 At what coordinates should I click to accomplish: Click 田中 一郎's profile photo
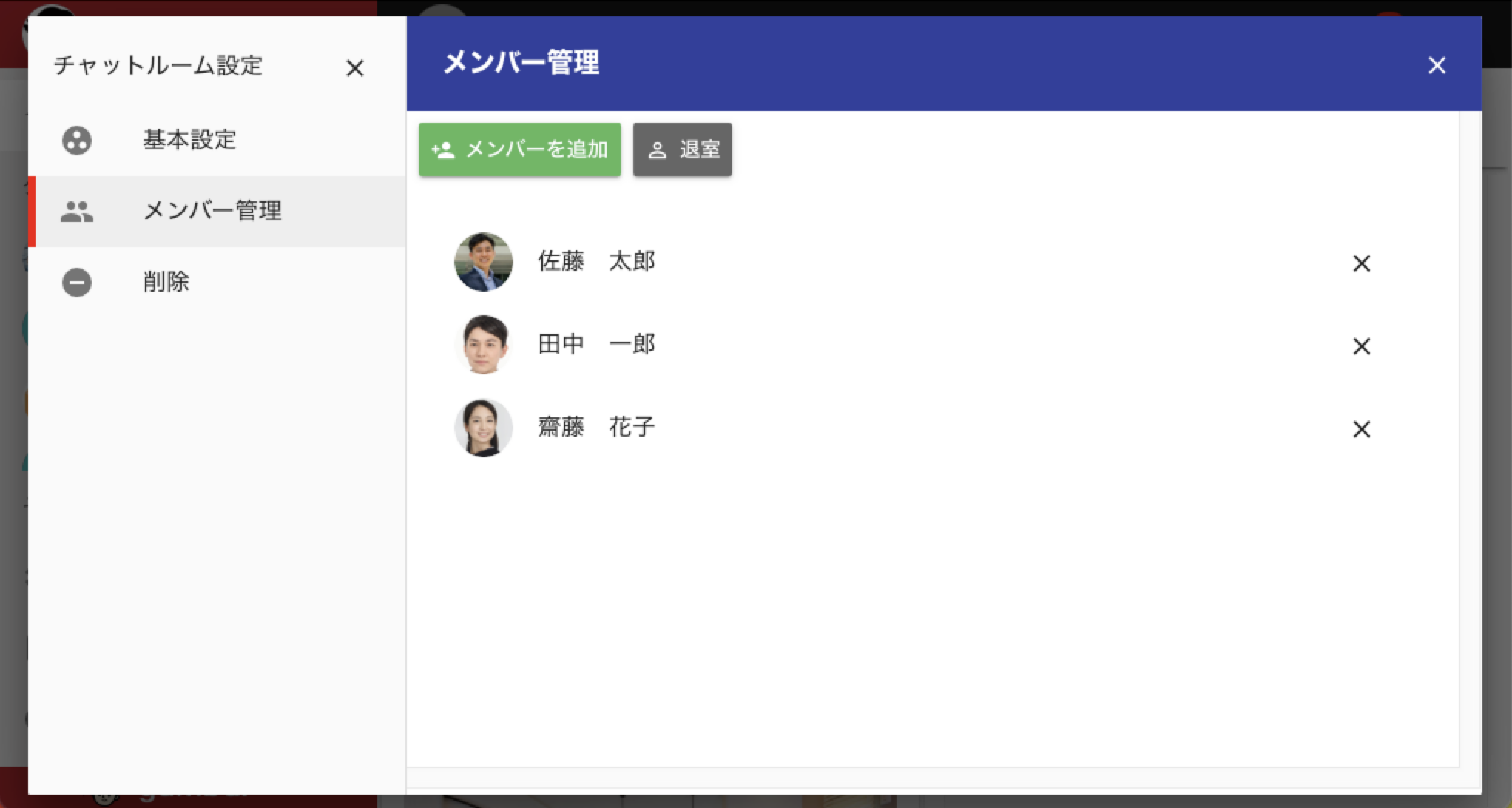coord(483,345)
